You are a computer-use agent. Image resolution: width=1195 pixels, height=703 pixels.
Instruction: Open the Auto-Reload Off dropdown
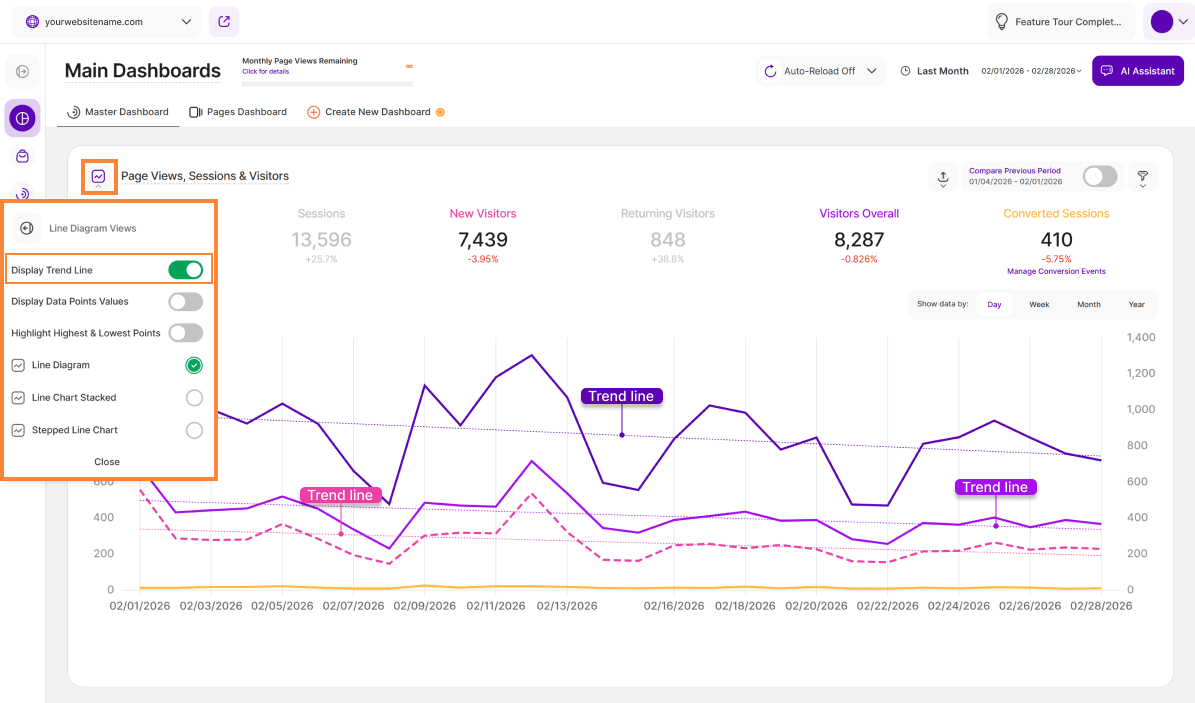820,71
